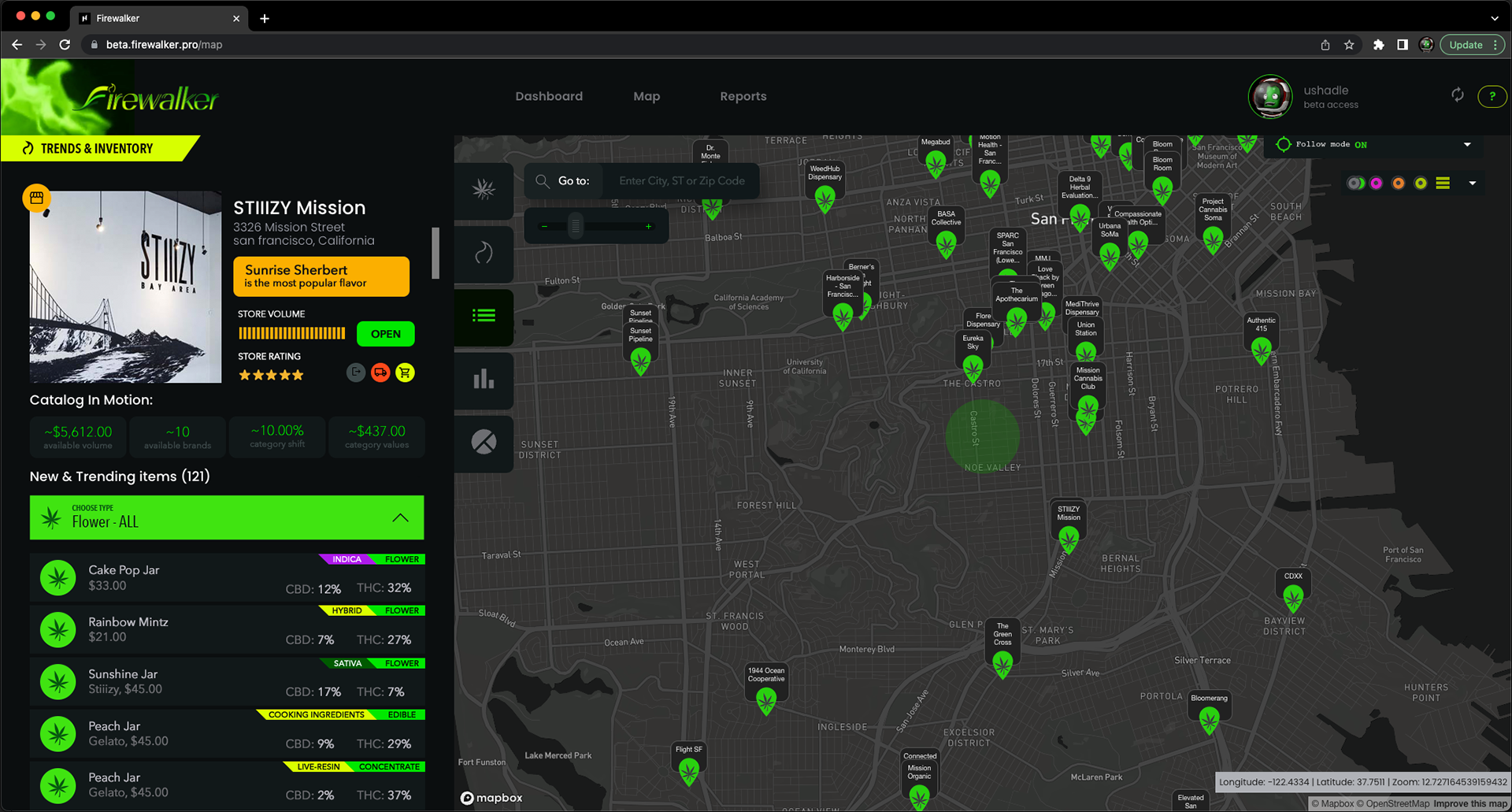Expand the map layer filters dropdown arrow

point(1472,183)
